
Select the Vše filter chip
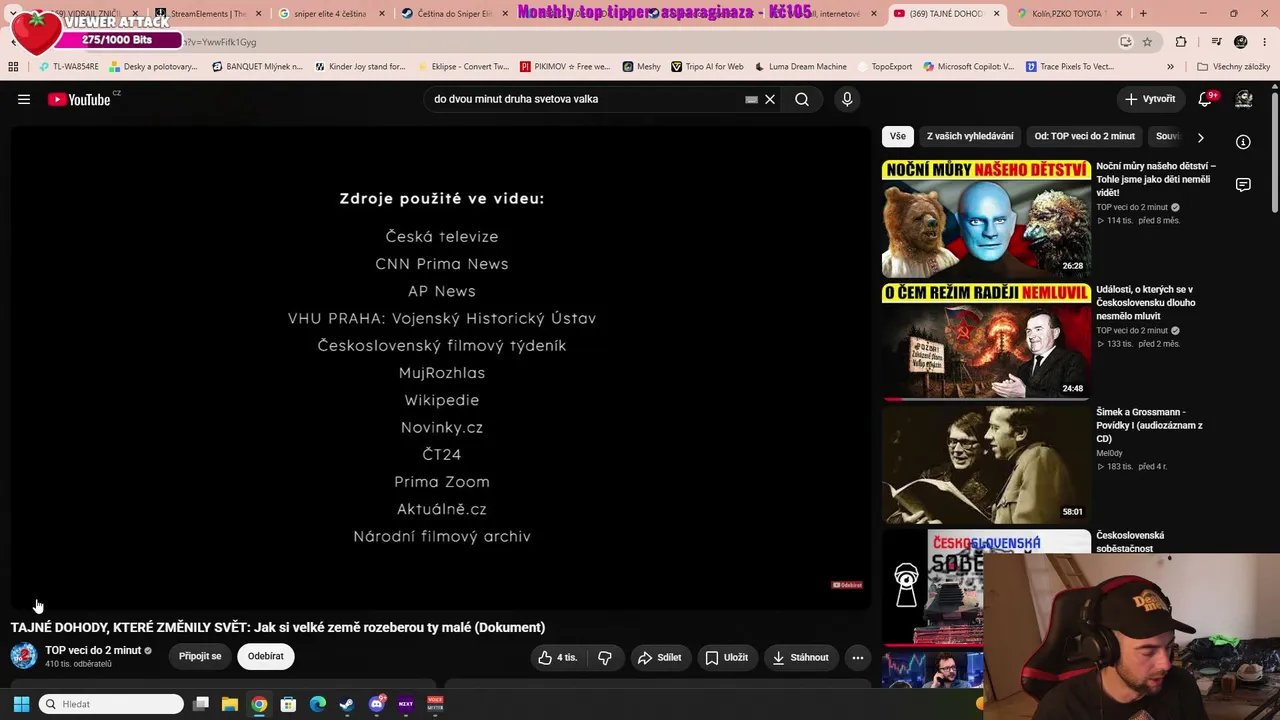[x=898, y=136]
